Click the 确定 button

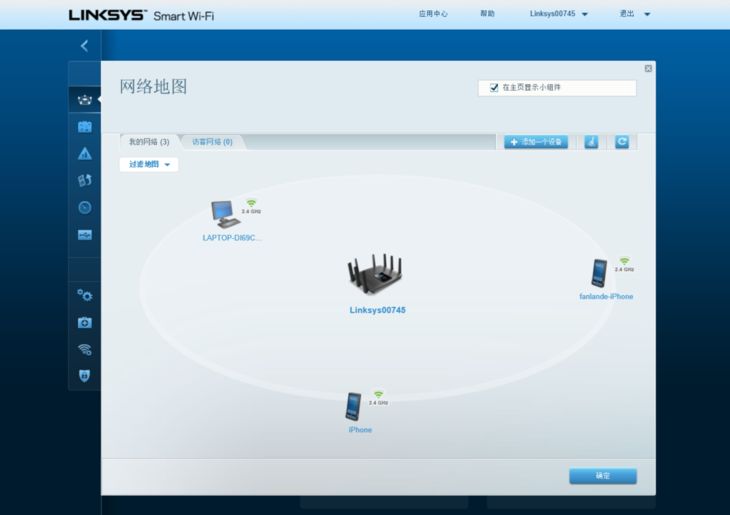coord(603,476)
